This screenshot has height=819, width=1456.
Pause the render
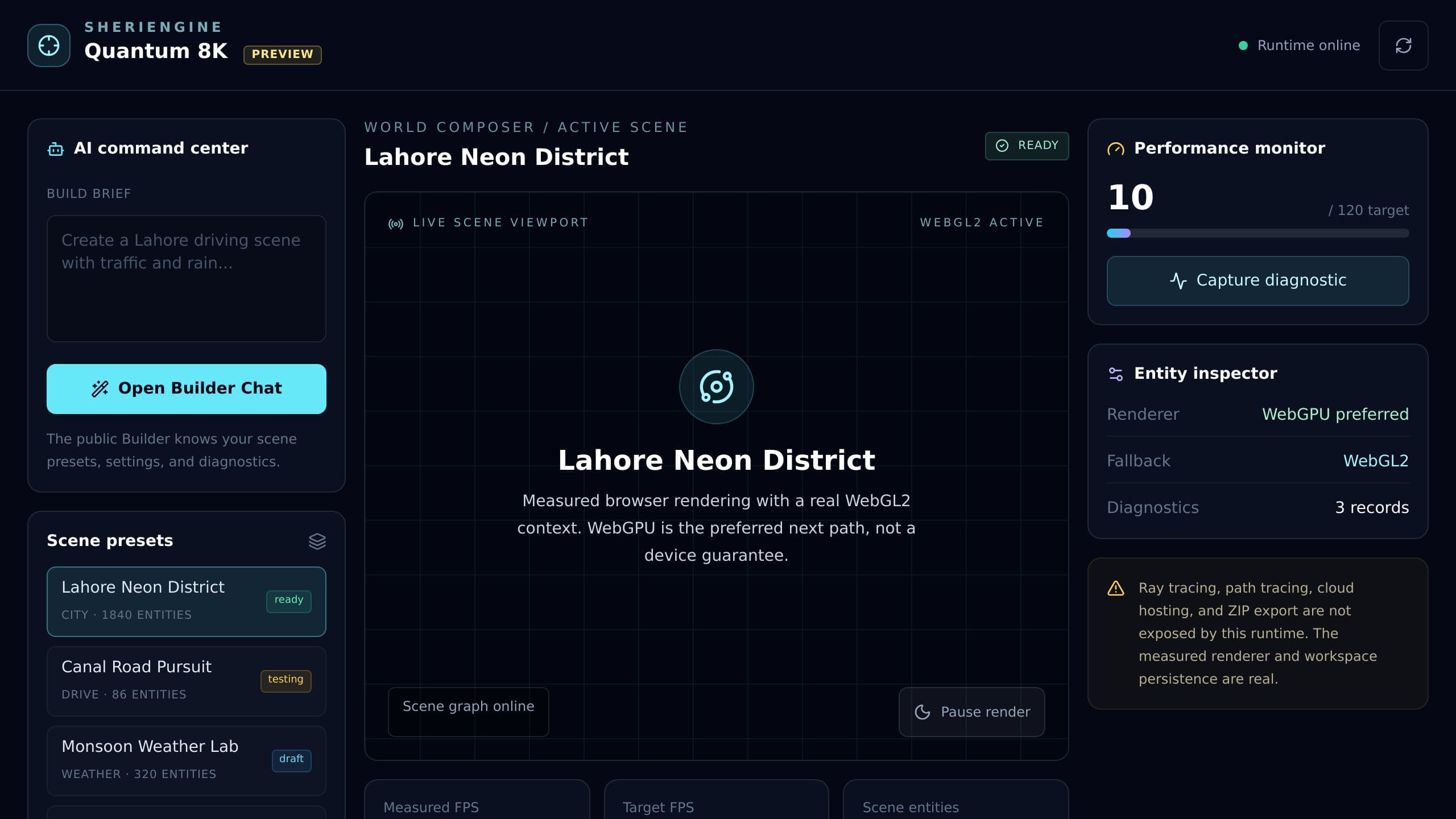click(x=971, y=712)
